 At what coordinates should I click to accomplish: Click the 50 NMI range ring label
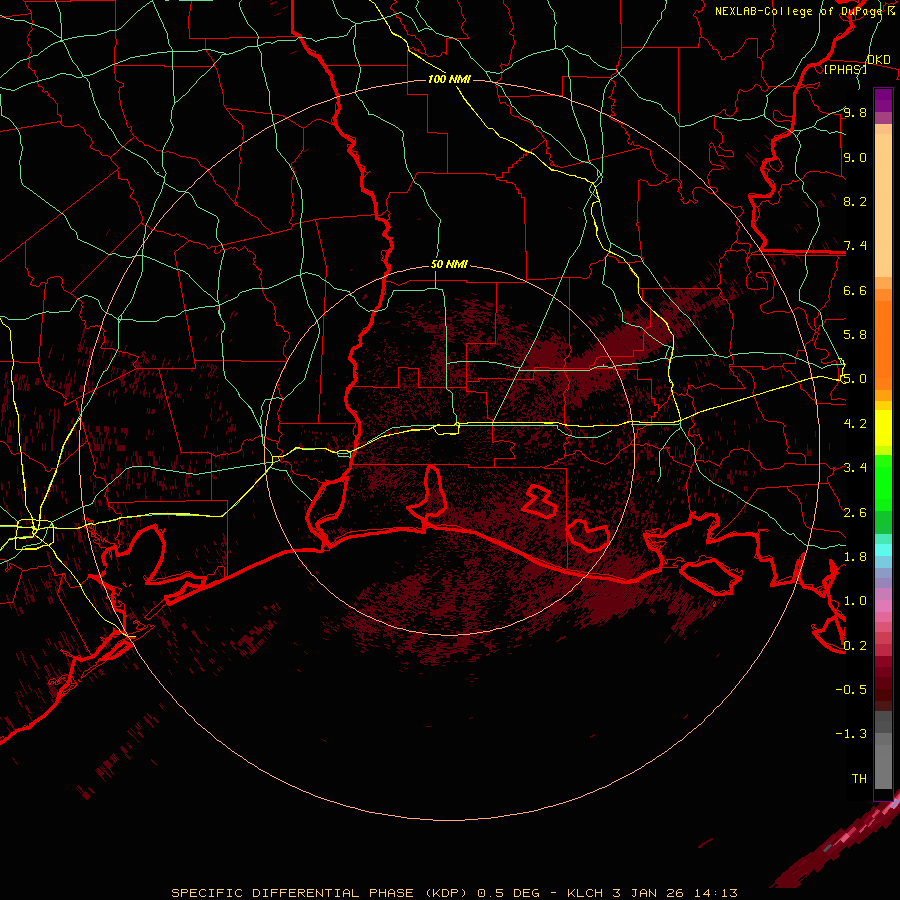coord(449,265)
